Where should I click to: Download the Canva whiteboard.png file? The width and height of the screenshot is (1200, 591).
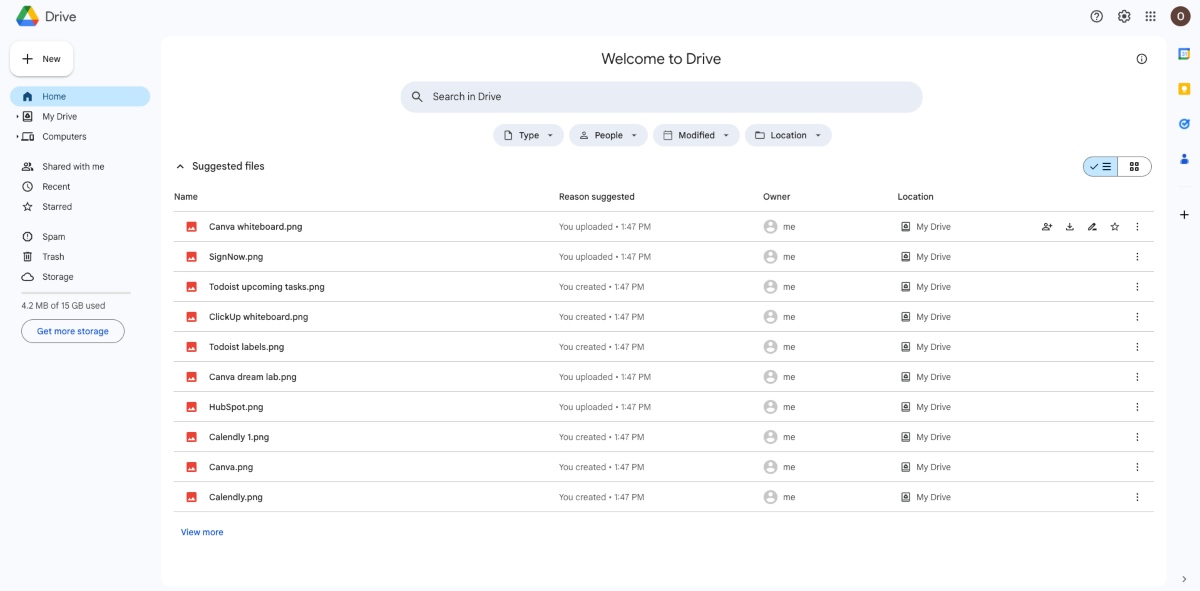coord(1070,227)
